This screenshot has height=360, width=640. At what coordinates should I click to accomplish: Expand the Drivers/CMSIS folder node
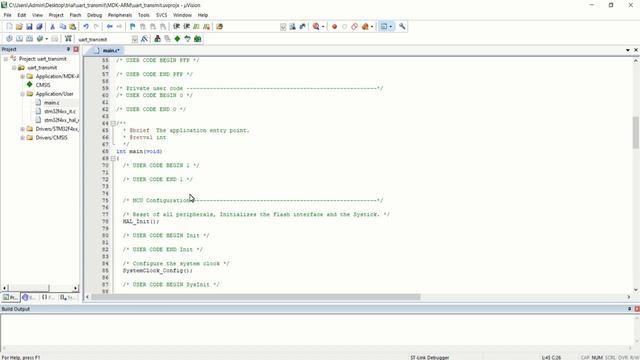pos(22,138)
